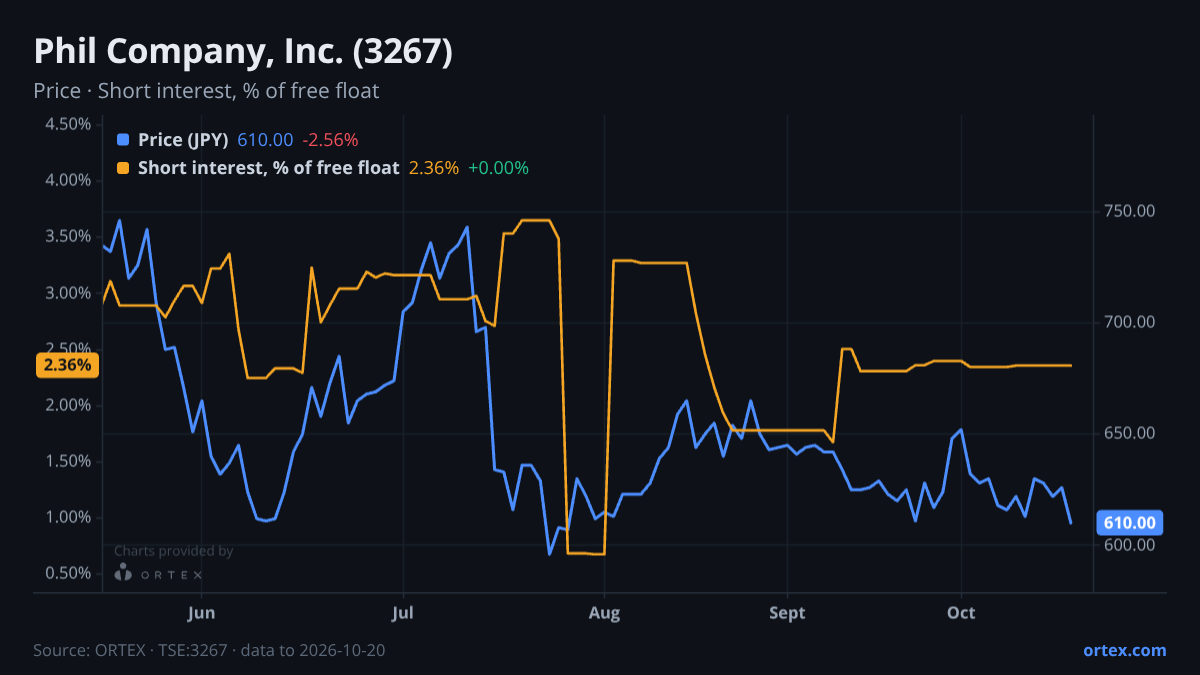Click the 3.00% left axis label
The image size is (1200, 675).
click(x=69, y=293)
